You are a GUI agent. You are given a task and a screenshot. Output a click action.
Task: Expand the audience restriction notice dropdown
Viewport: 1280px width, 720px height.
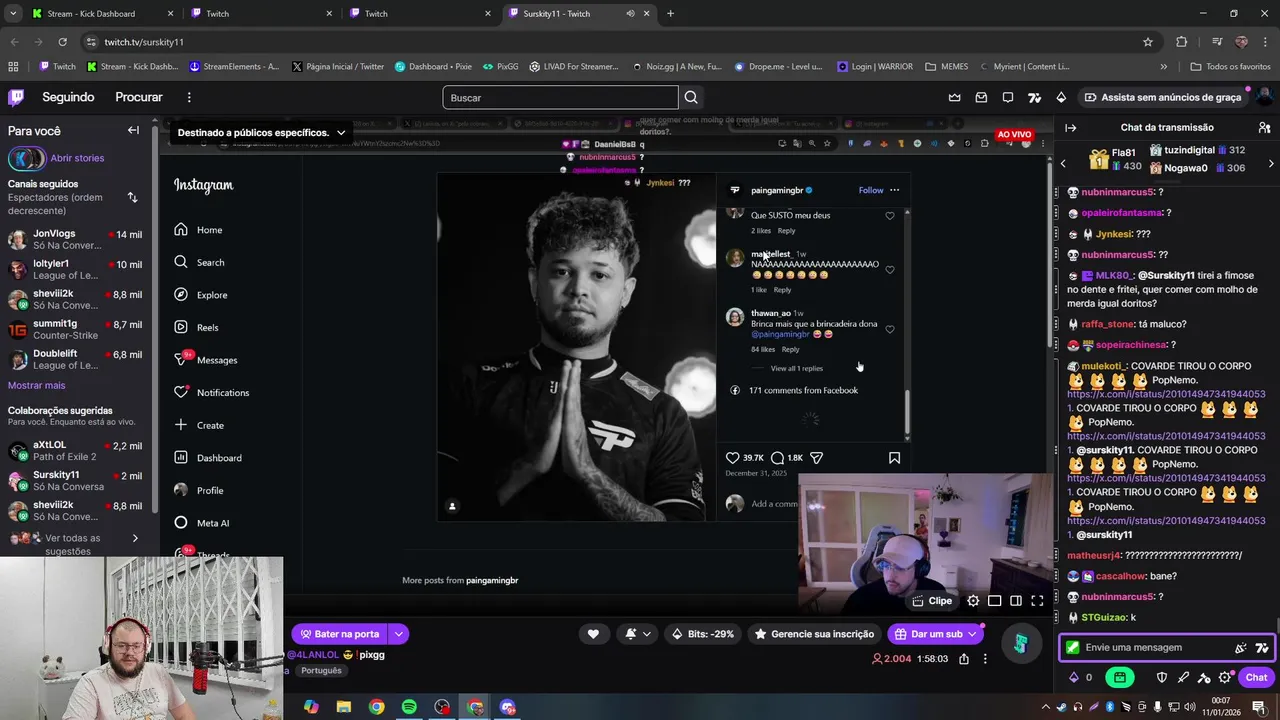[x=341, y=132]
